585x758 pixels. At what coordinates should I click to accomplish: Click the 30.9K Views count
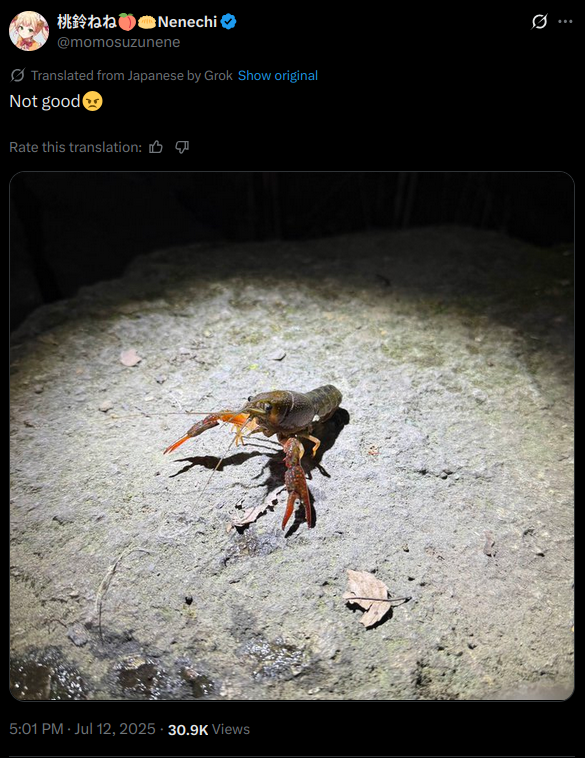(208, 729)
